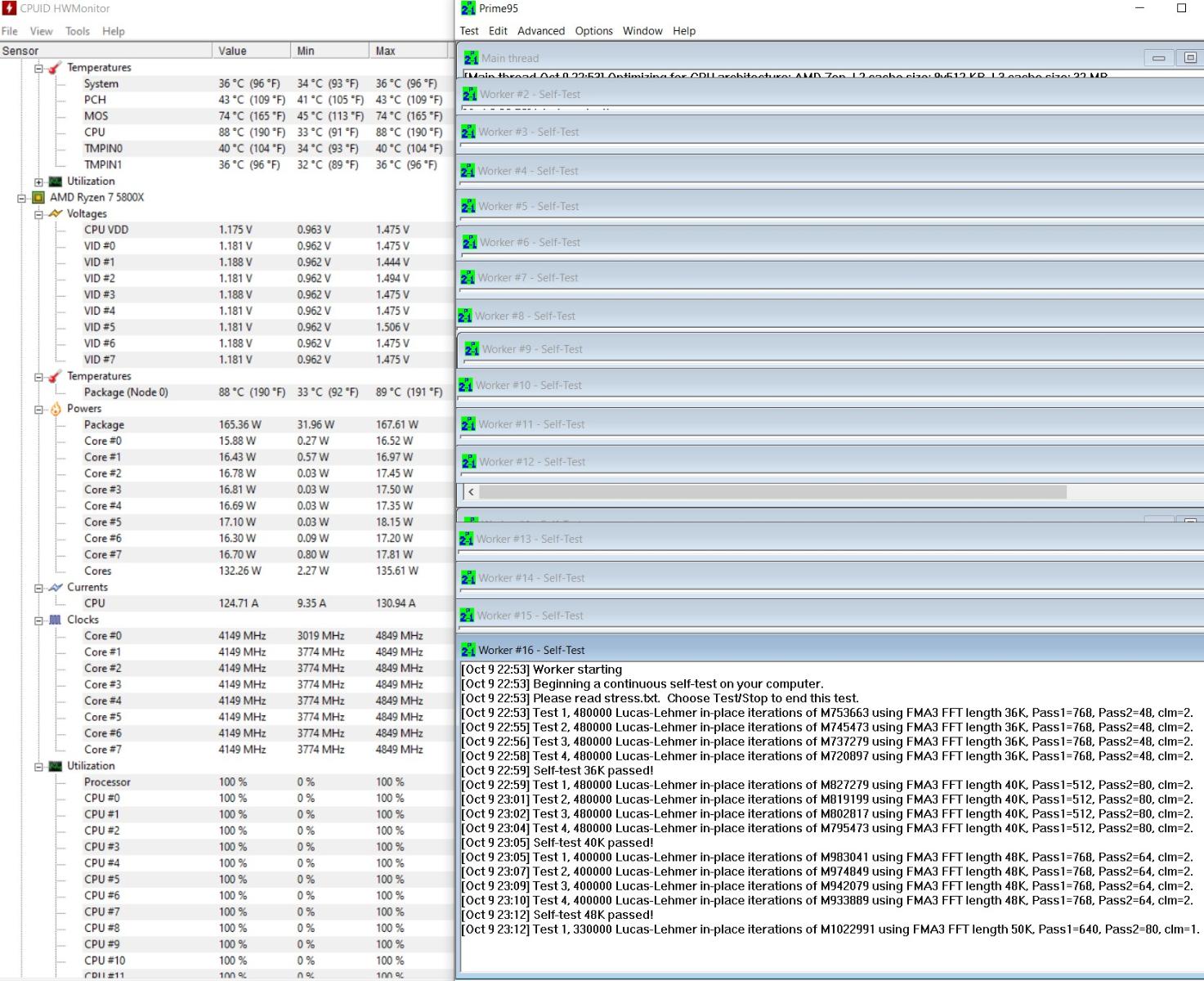Screen dimensions: 1204x981
Task: Click the Worker #4 window icon
Action: pos(468,171)
